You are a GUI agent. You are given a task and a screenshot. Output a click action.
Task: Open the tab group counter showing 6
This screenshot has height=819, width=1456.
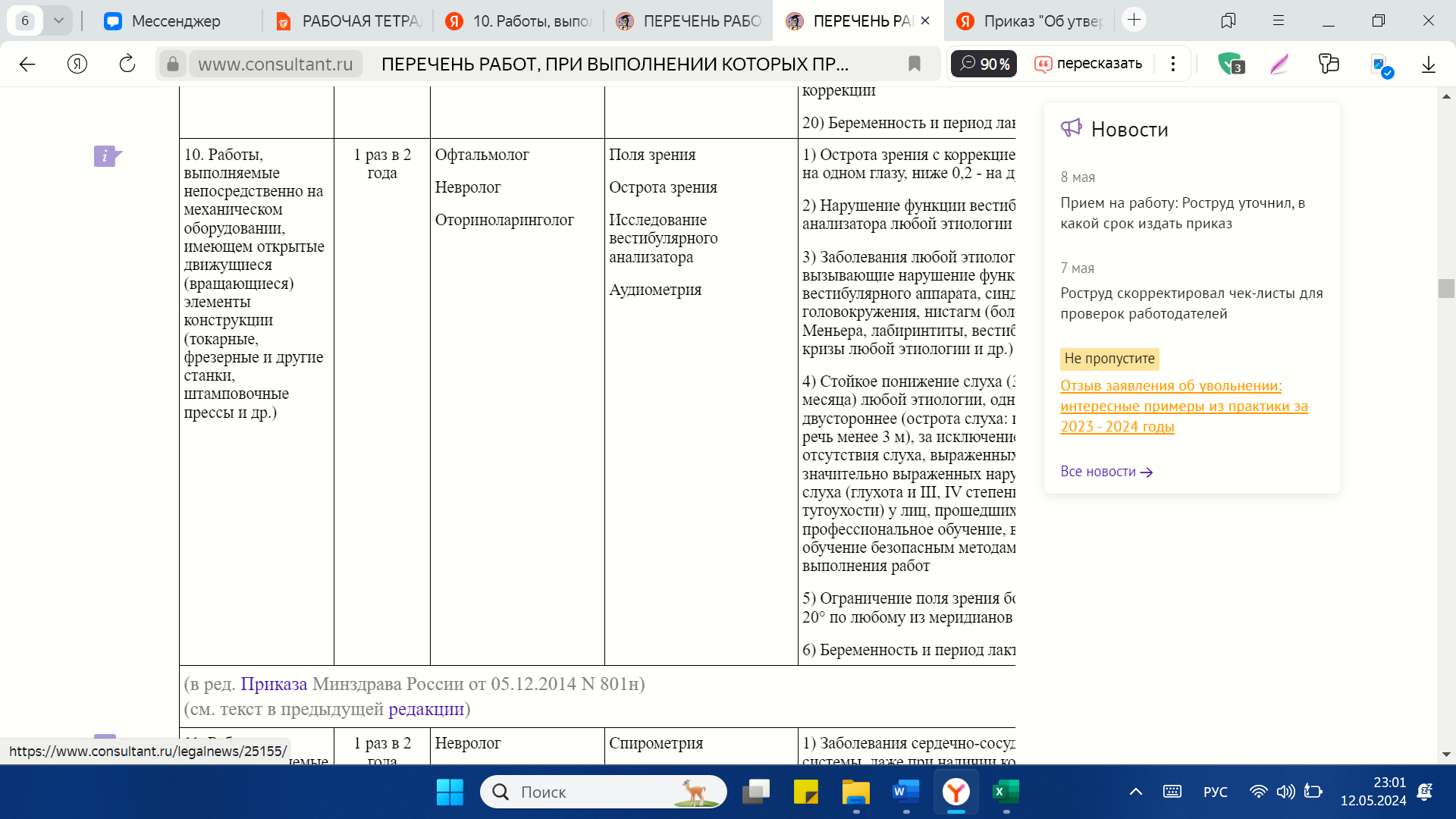coord(25,20)
